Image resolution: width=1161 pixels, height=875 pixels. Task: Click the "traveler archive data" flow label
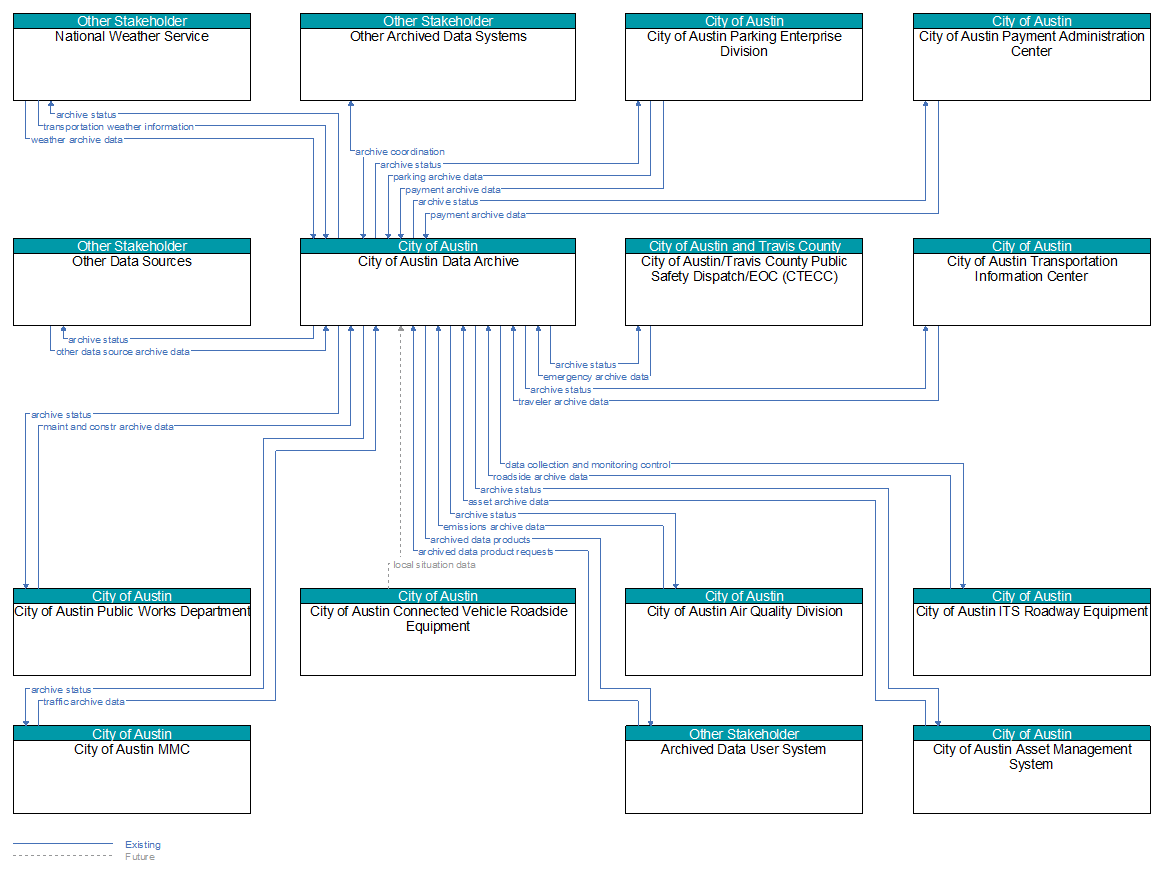[563, 402]
